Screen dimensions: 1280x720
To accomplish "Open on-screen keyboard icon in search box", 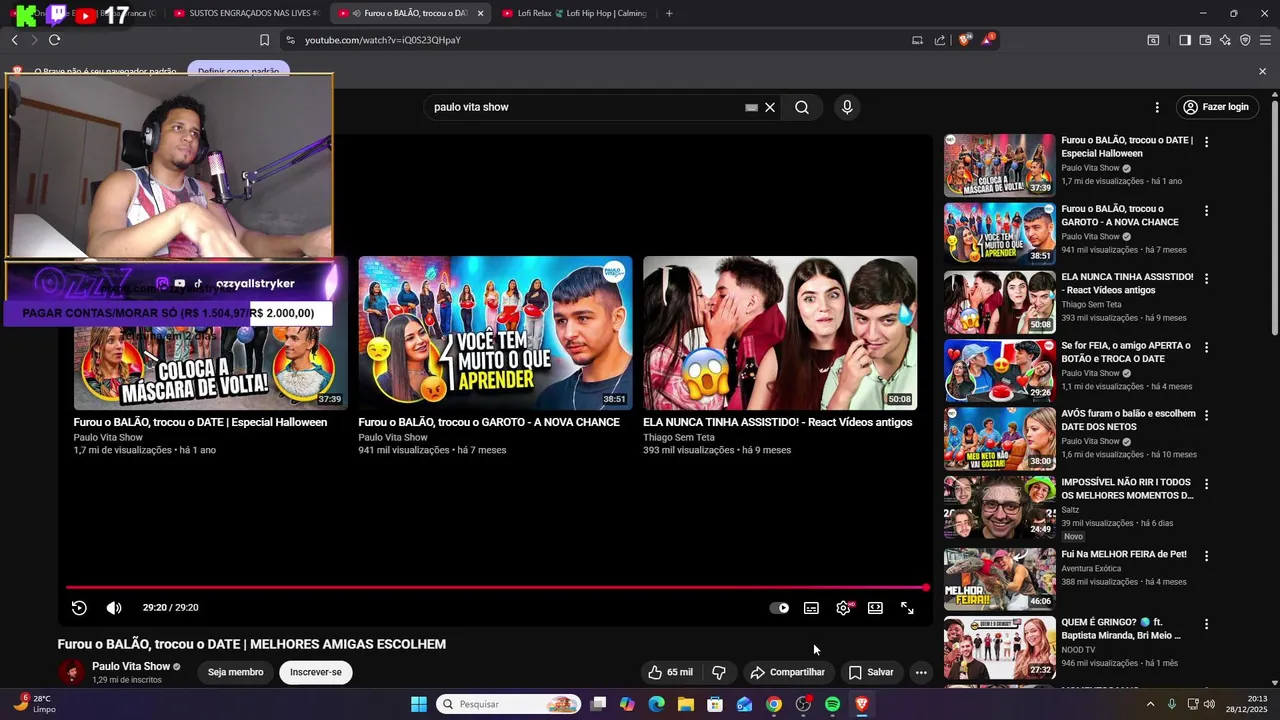I will pos(751,107).
